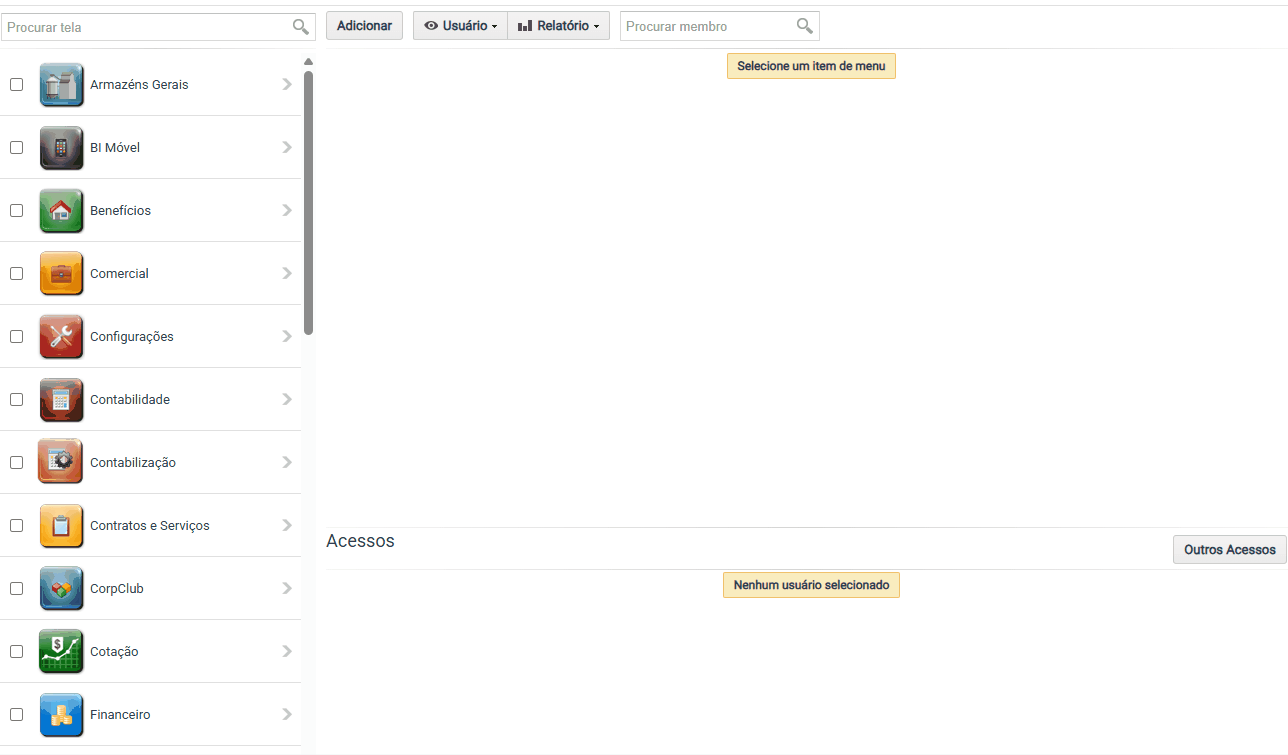Select the CorpClub menu label
The width and height of the screenshot is (1288, 755).
[117, 589]
